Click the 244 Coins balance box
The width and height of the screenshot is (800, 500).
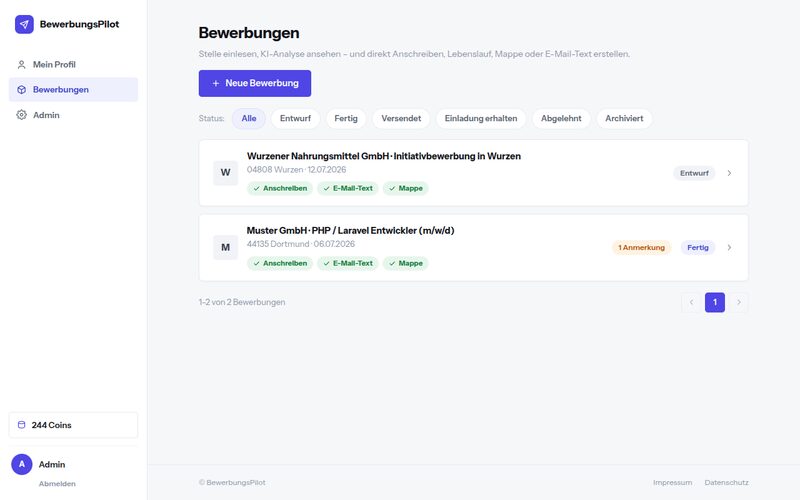point(73,425)
